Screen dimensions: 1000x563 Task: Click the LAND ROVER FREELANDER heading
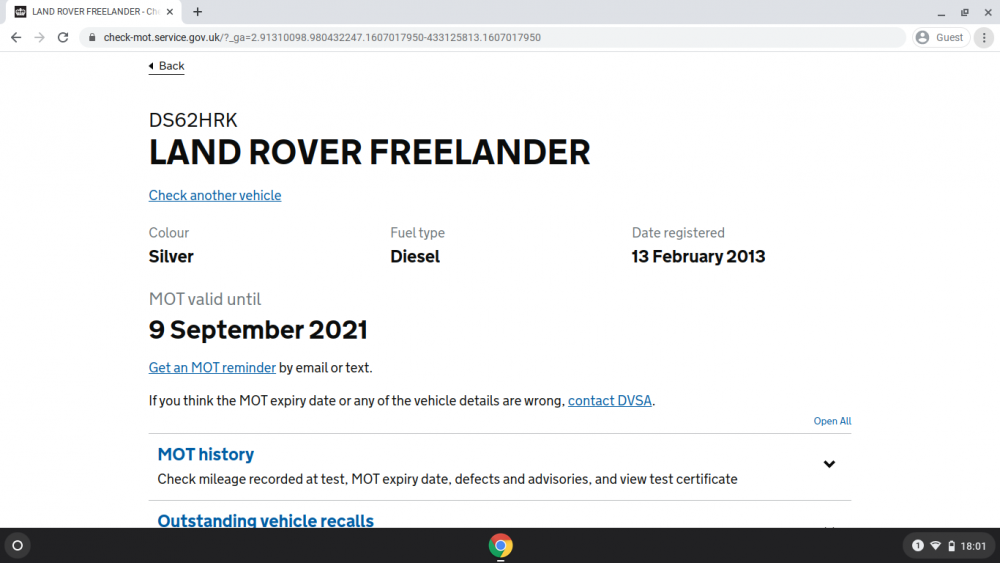tap(369, 153)
